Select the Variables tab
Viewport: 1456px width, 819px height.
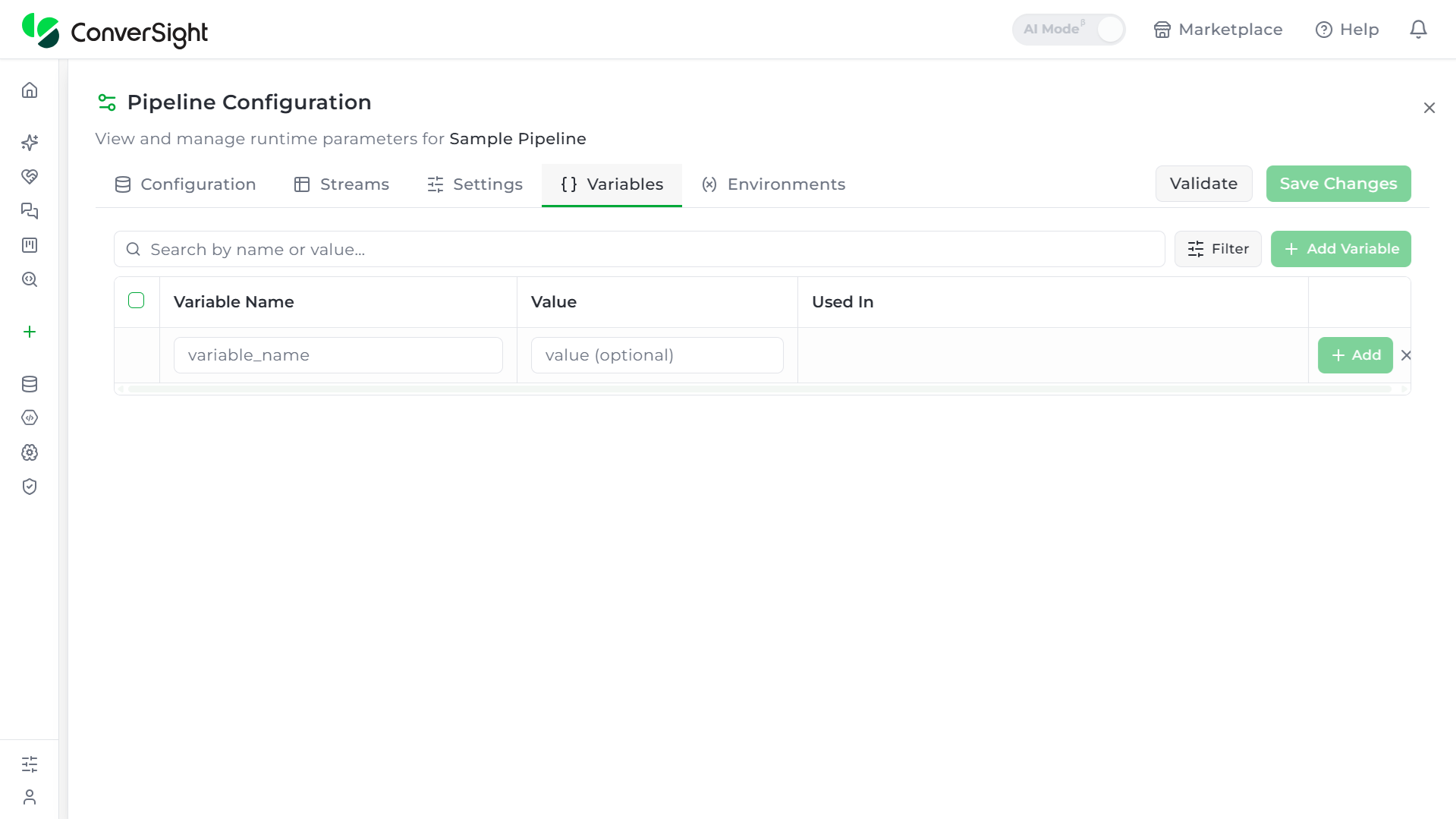(x=612, y=184)
